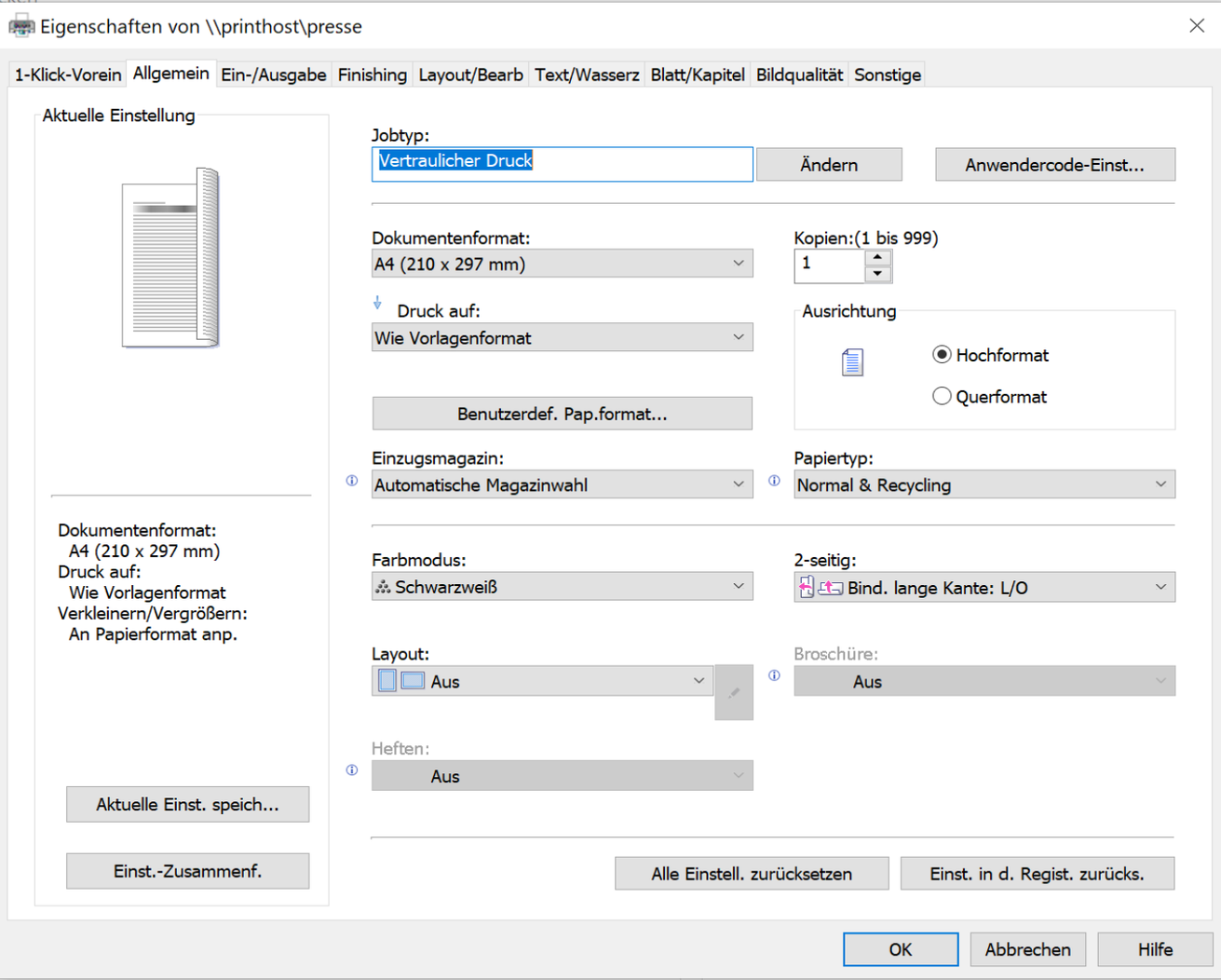Open the 2-seitig duplex dropdown
This screenshot has width=1221, height=980.
pos(984,588)
